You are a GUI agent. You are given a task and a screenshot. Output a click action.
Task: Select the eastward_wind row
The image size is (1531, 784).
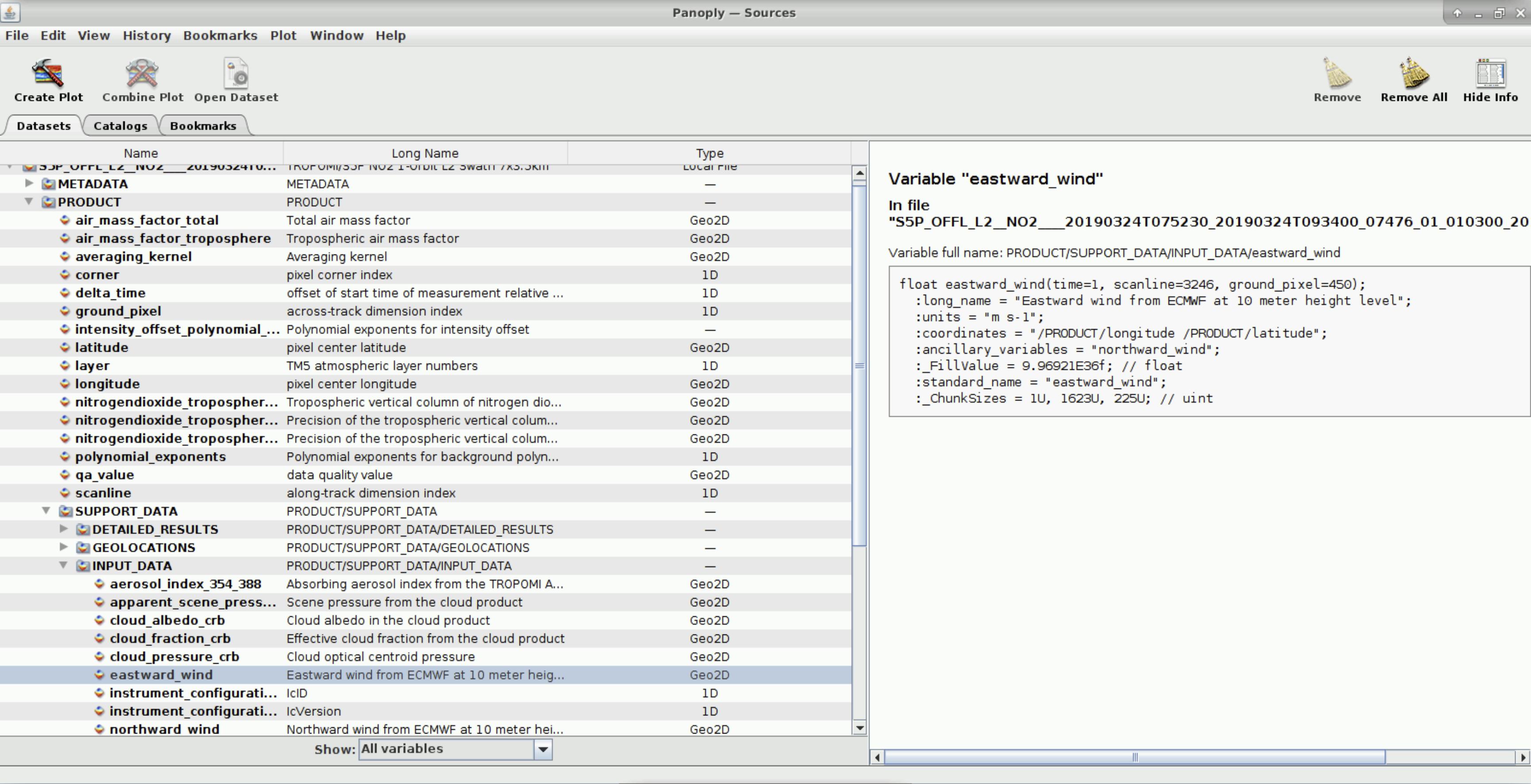click(426, 675)
